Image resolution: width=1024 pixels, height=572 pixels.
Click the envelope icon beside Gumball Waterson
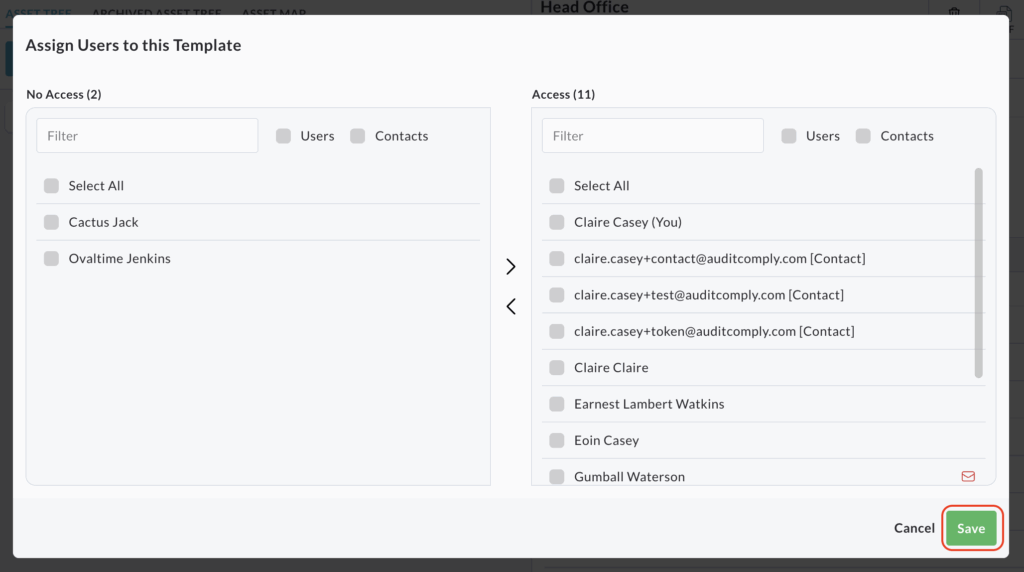(x=967, y=477)
